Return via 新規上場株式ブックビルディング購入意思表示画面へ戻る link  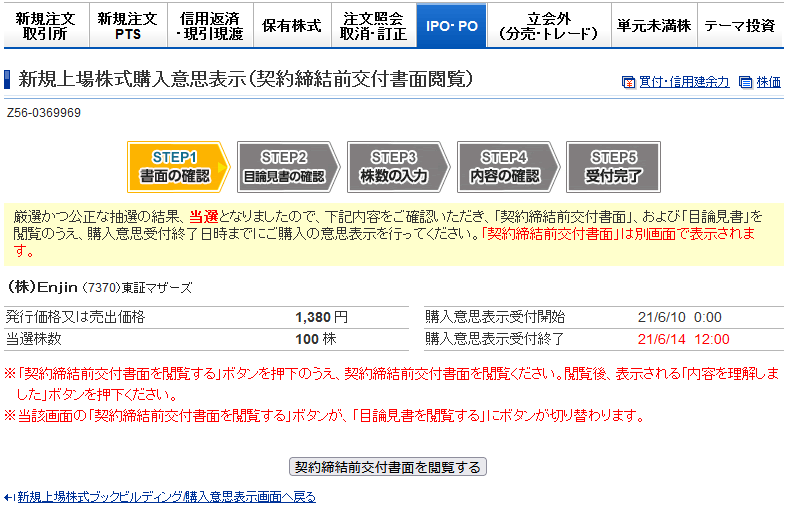[166, 497]
